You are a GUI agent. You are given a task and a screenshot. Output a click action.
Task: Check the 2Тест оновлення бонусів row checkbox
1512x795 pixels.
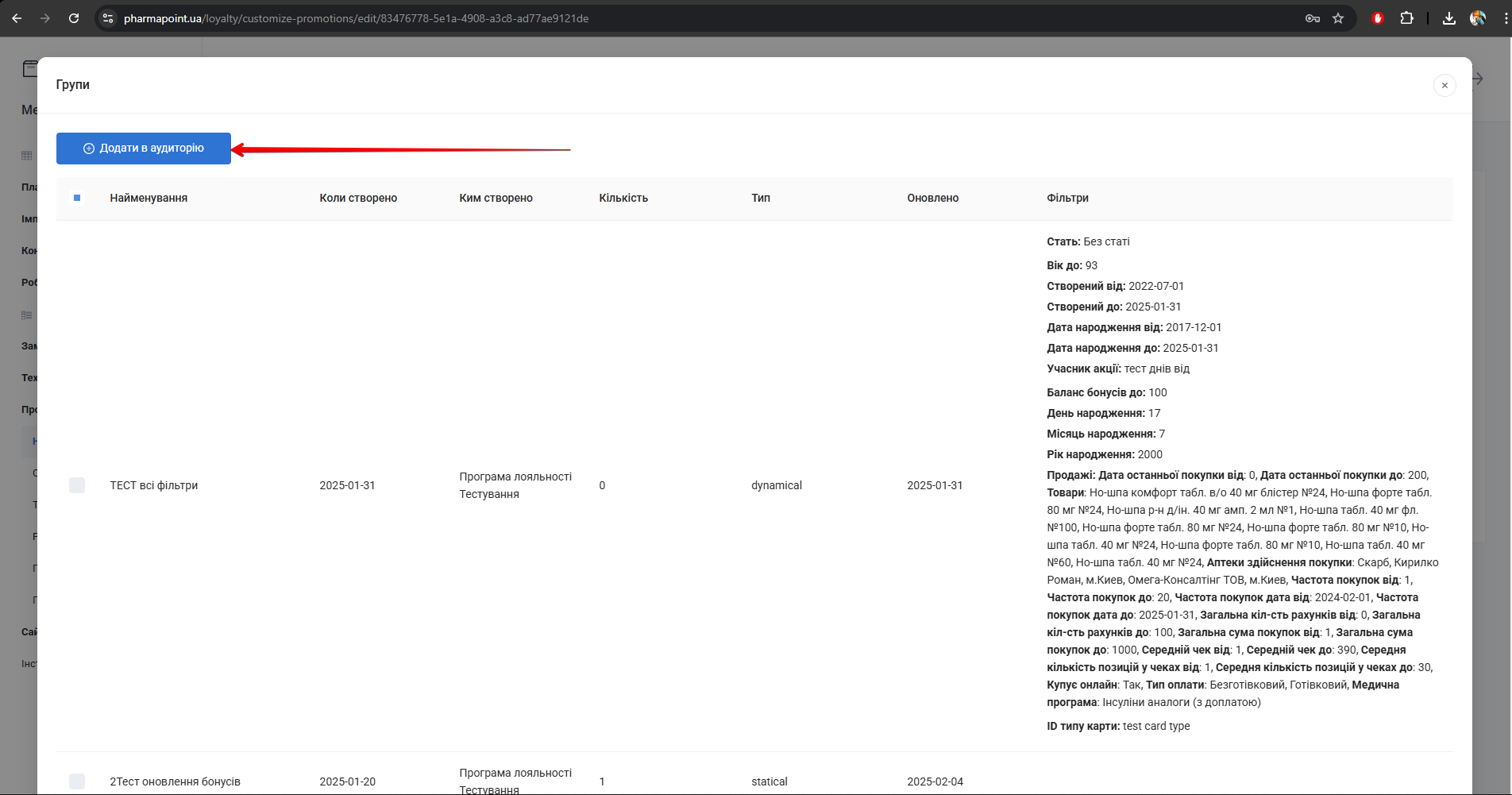77,781
